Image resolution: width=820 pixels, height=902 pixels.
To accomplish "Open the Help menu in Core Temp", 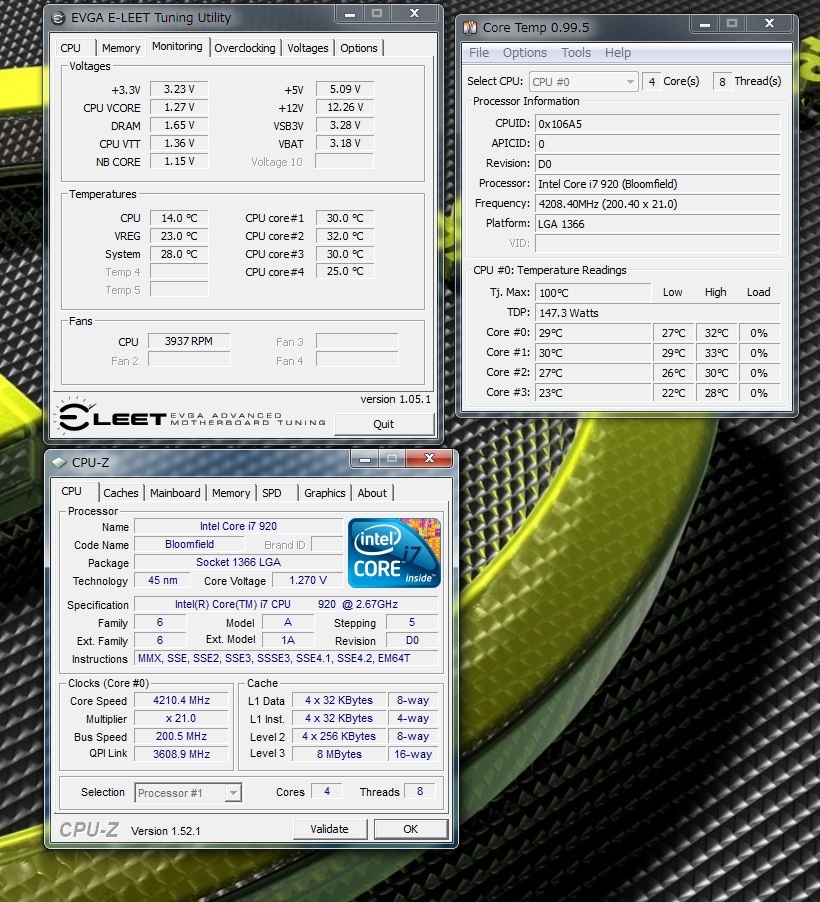I will (x=618, y=53).
